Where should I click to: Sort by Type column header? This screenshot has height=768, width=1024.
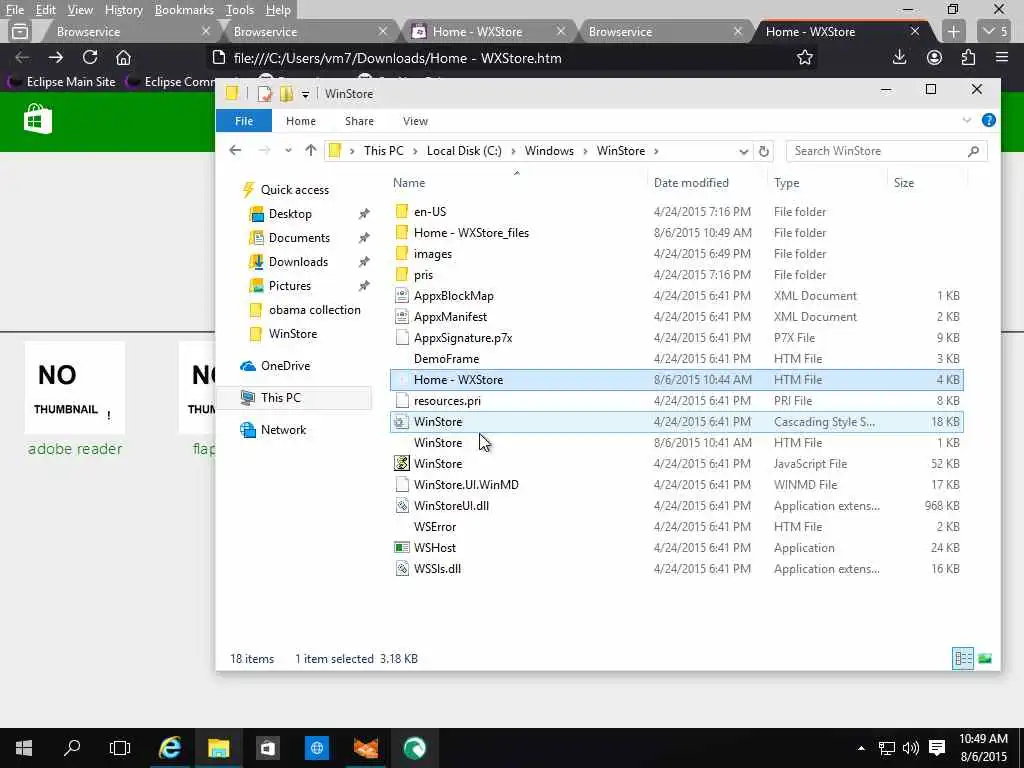click(x=786, y=183)
